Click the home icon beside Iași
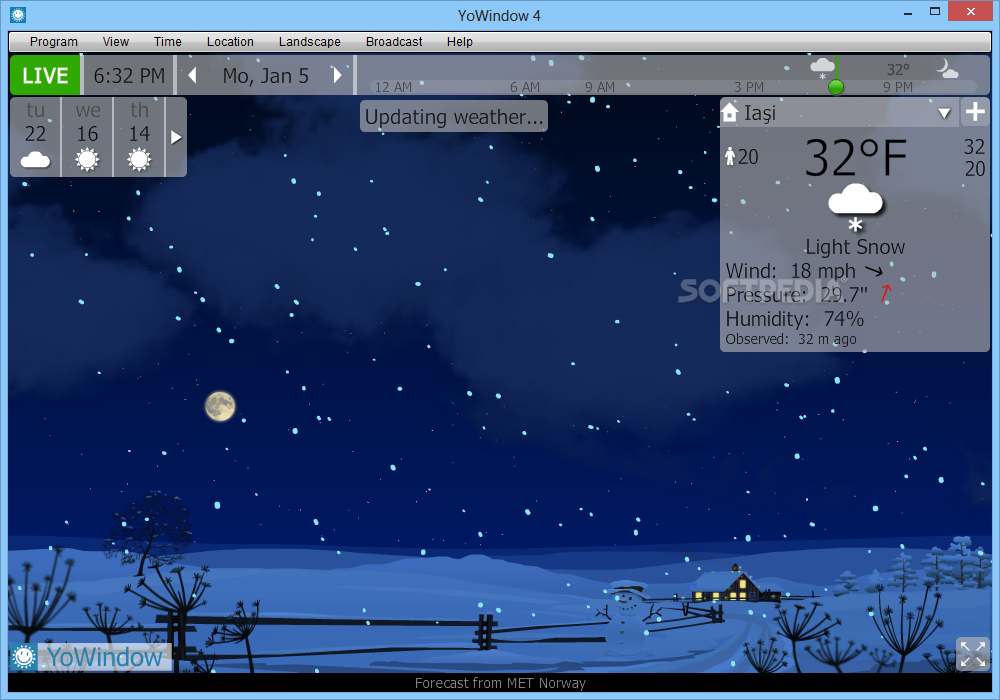1000x700 pixels. 730,113
